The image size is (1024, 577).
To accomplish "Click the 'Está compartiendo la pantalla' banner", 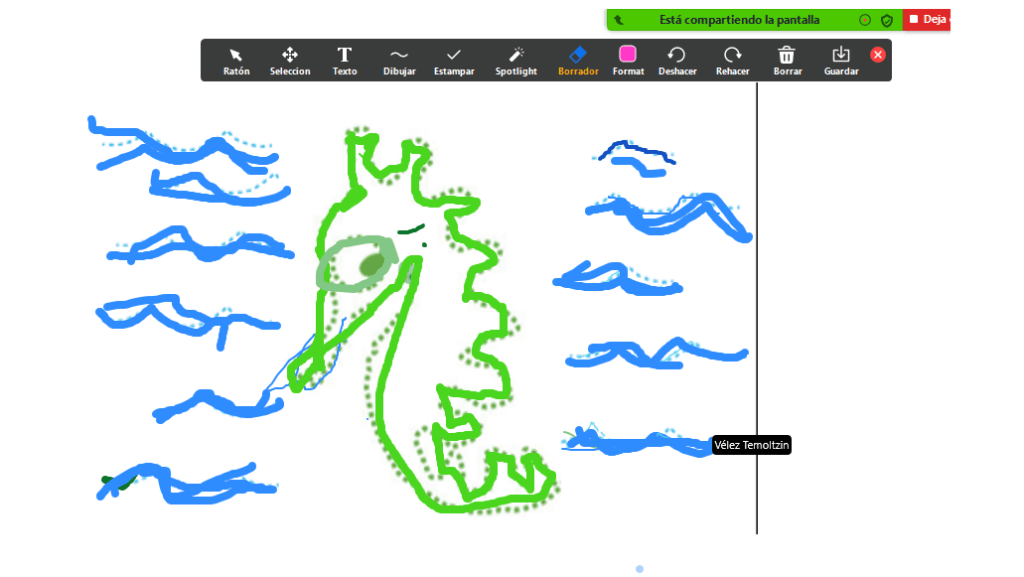I will pyautogui.click(x=738, y=20).
